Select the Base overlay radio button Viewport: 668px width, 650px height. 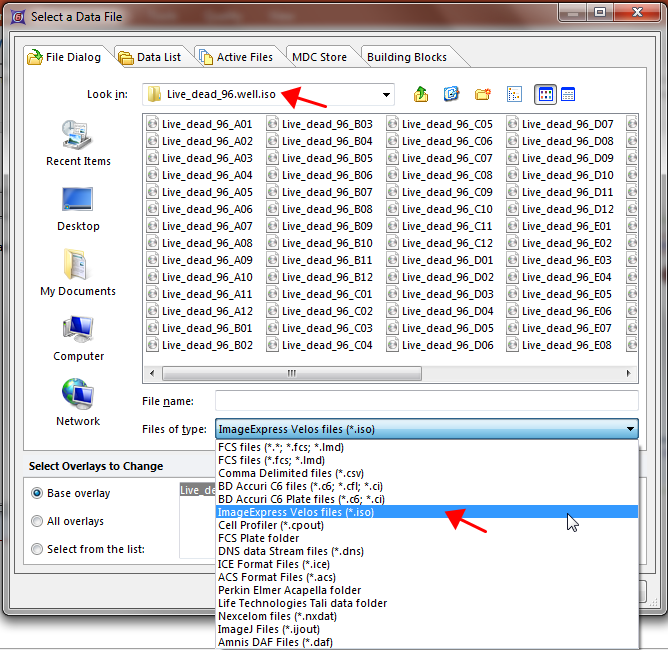pos(38,493)
